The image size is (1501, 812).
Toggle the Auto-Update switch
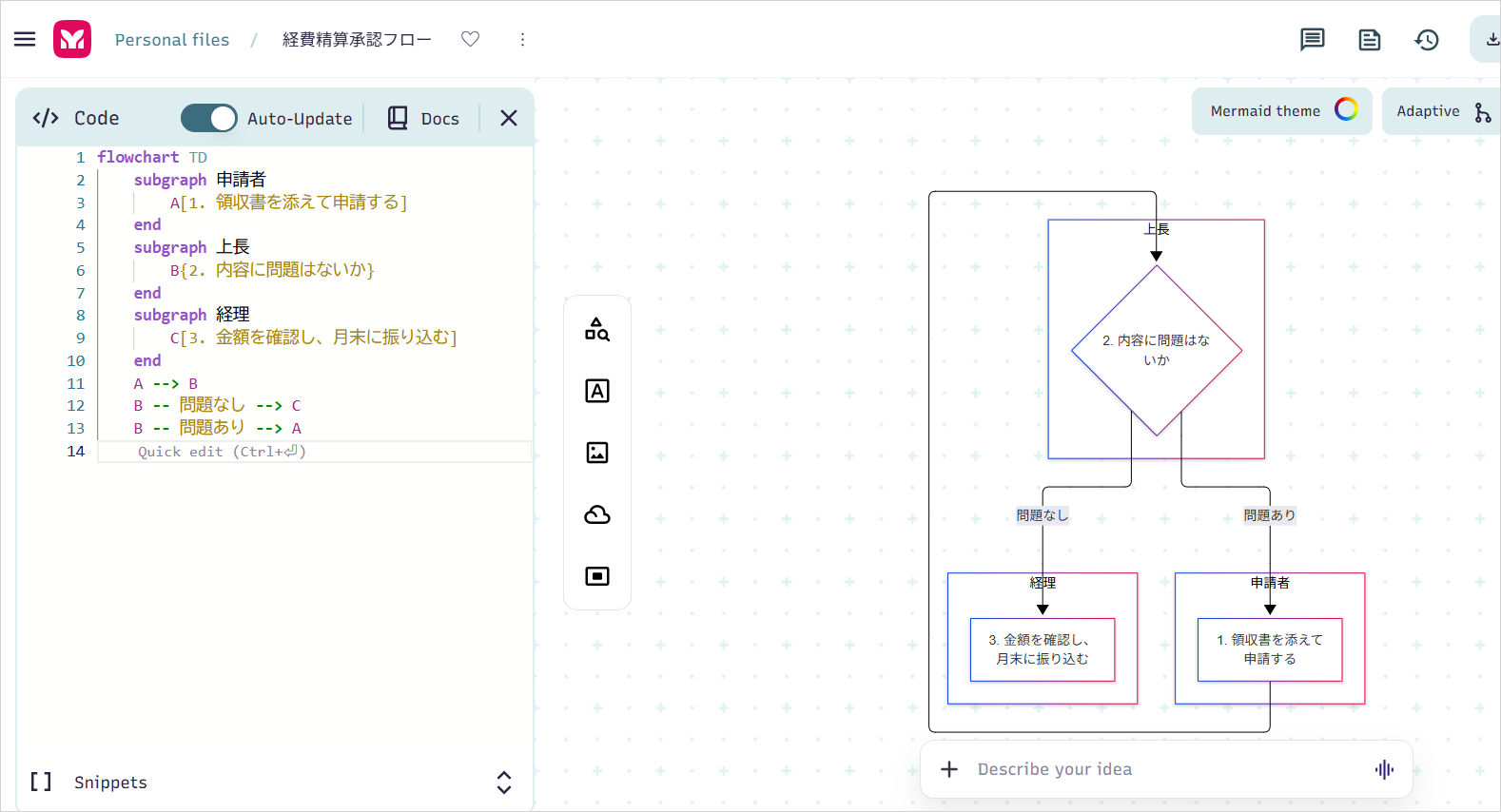(209, 118)
